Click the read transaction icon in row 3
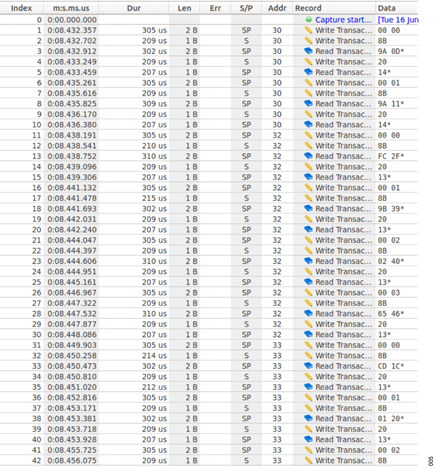435x468 pixels. pyautogui.click(x=308, y=51)
